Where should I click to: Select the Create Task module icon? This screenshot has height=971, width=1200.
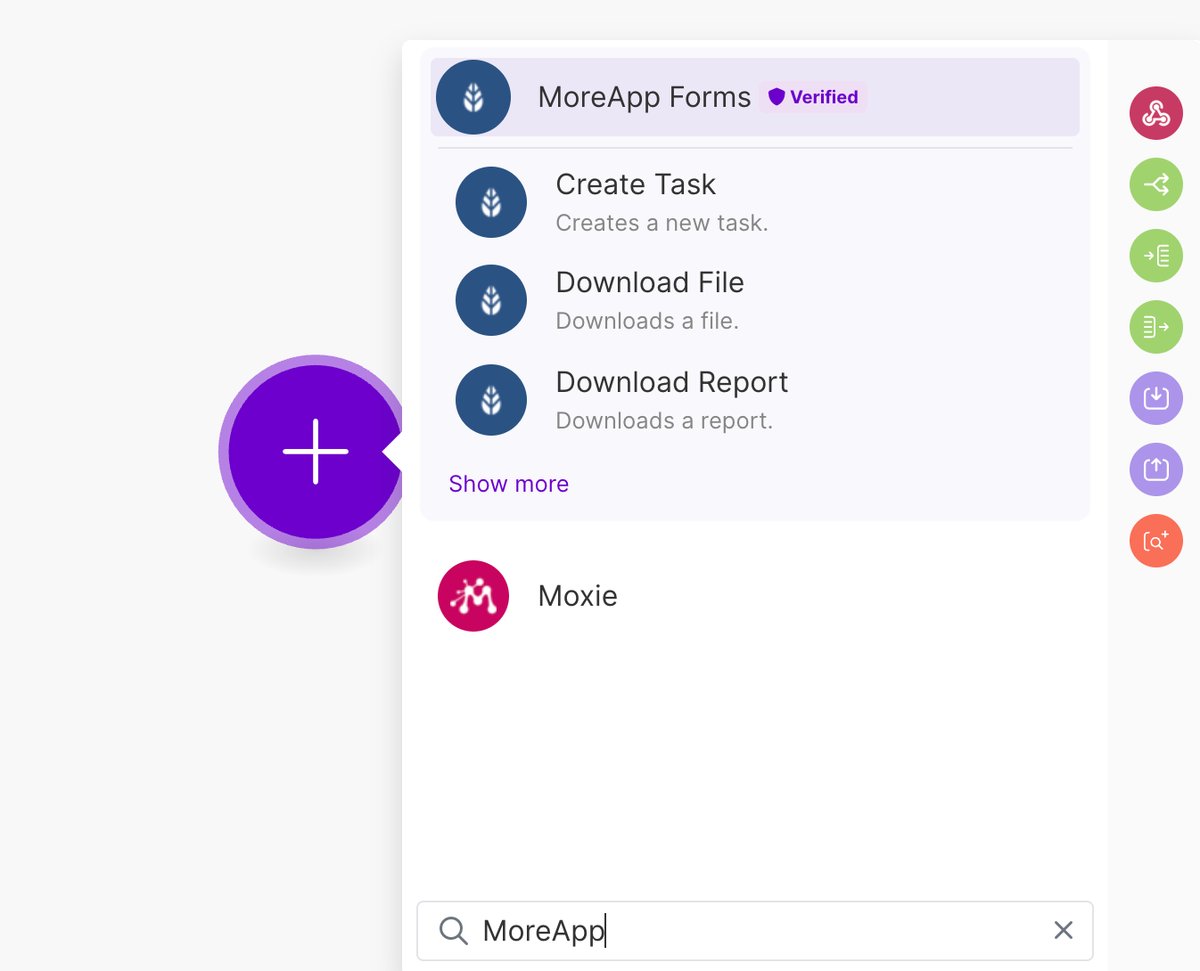pyautogui.click(x=491, y=201)
